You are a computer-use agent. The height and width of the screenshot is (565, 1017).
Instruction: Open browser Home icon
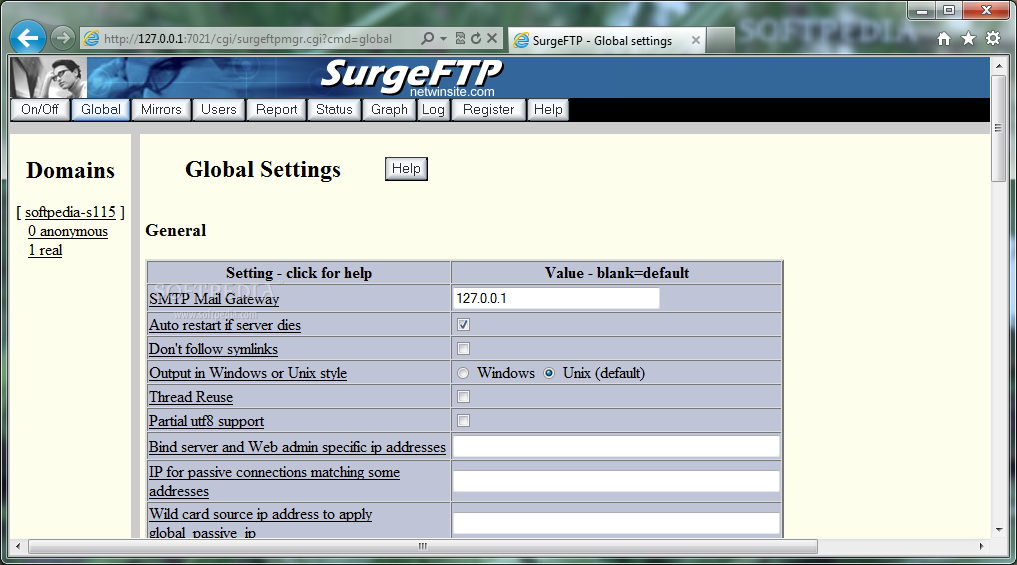tap(944, 39)
